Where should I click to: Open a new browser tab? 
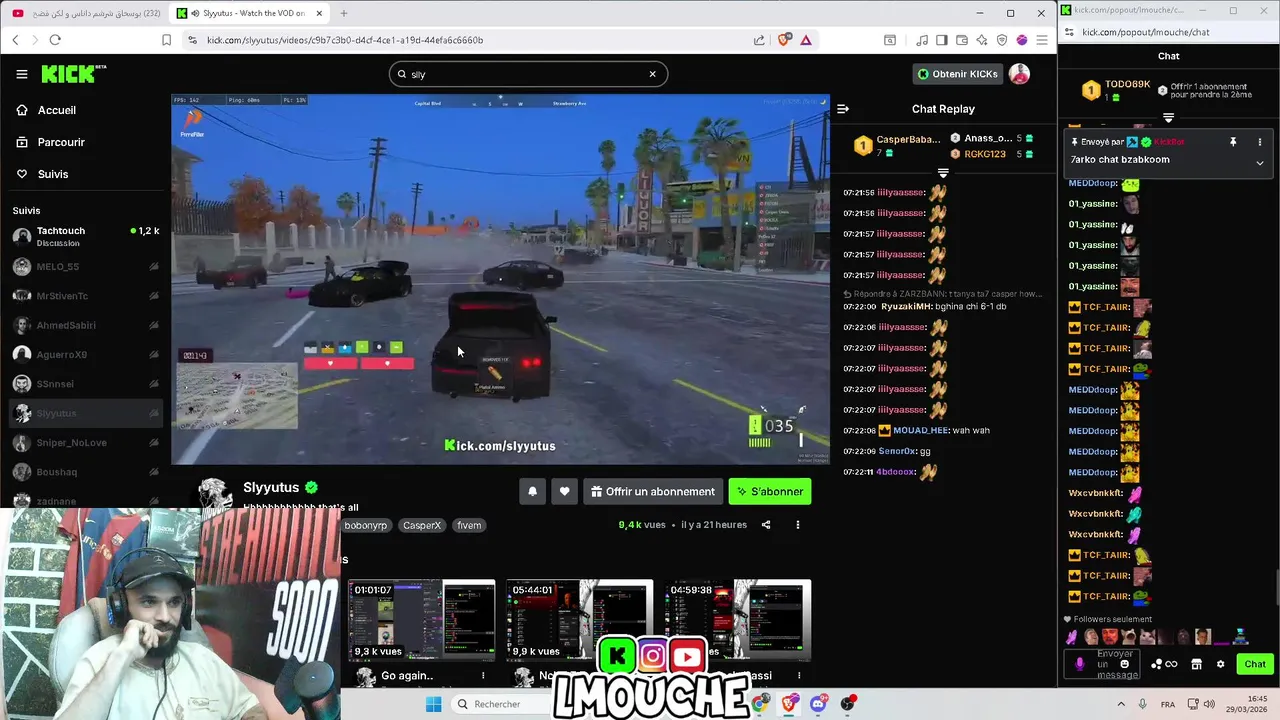coord(343,13)
